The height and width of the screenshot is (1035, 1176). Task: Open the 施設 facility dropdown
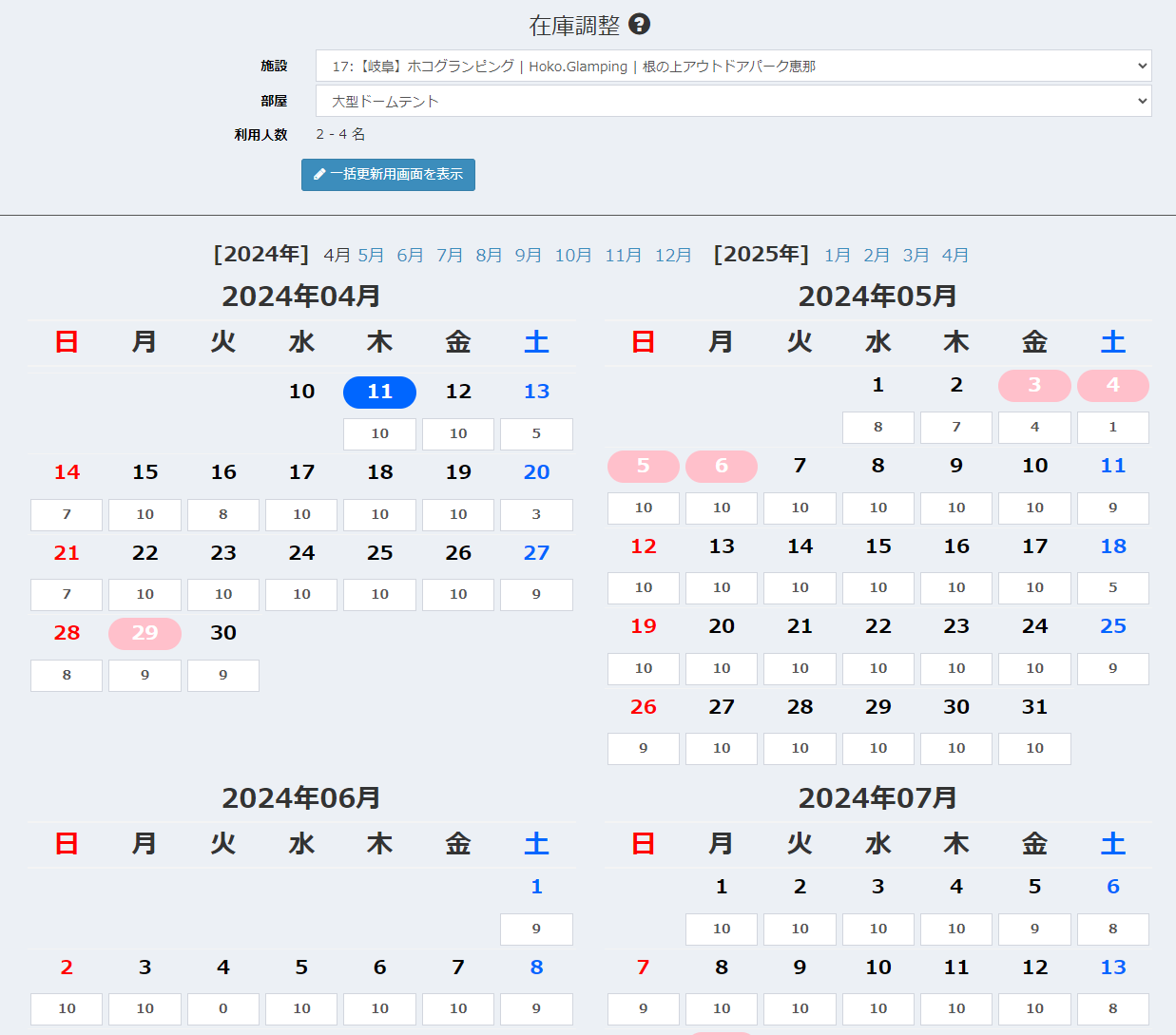click(x=733, y=66)
